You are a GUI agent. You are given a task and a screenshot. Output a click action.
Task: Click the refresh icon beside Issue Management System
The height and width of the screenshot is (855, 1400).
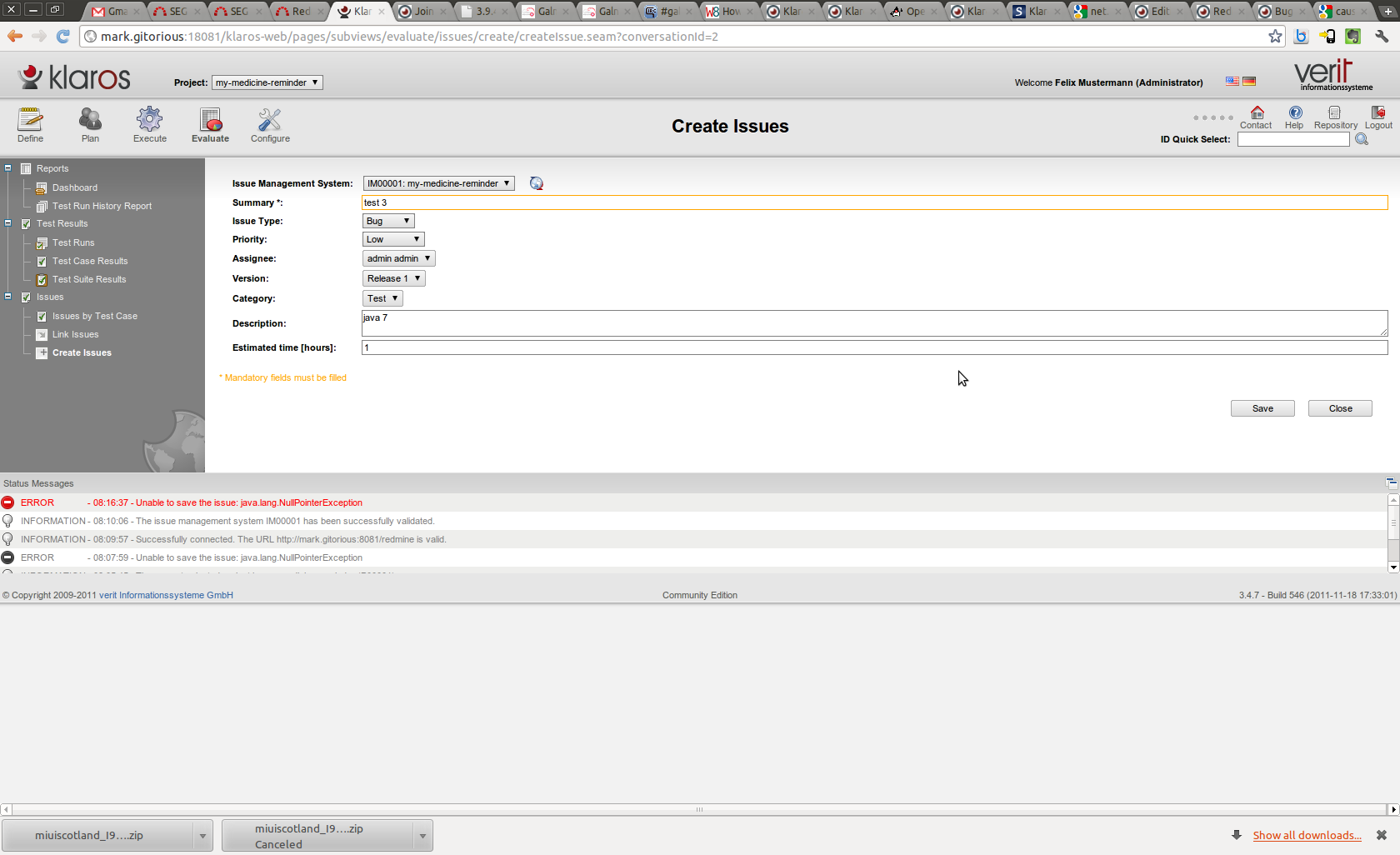pos(537,184)
